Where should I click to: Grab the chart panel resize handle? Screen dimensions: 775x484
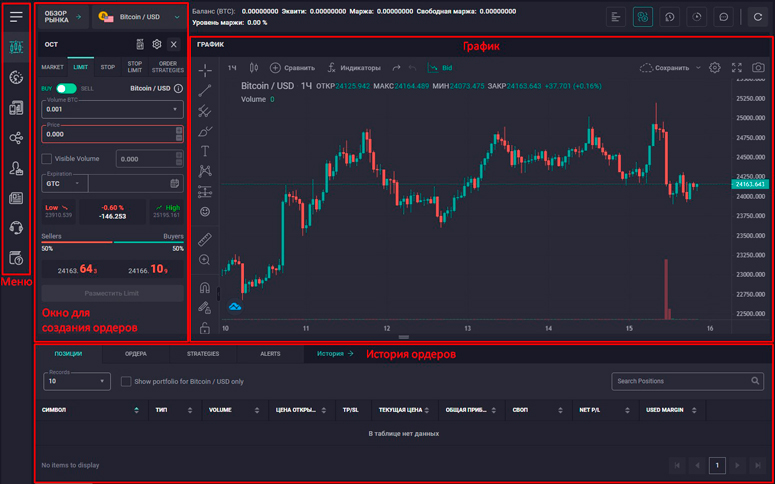click(404, 337)
